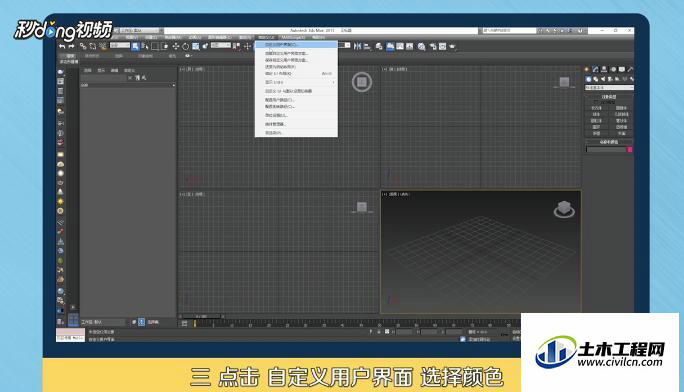Image resolution: width=684 pixels, height=392 pixels.
Task: Switch to the Display command panel tab
Action: coord(622,69)
